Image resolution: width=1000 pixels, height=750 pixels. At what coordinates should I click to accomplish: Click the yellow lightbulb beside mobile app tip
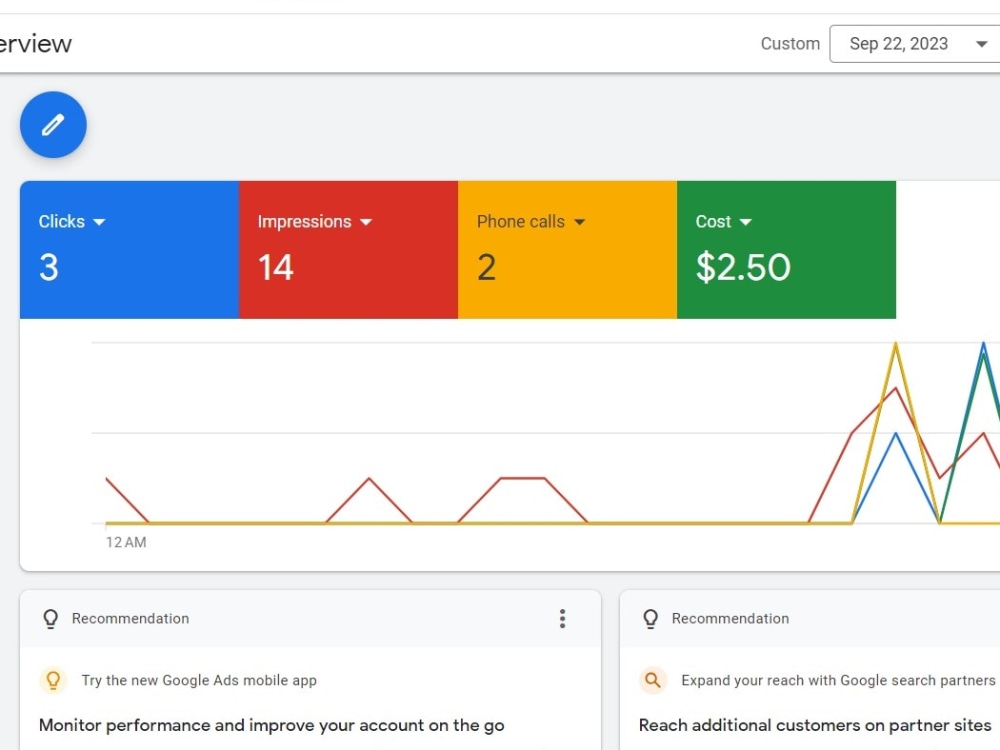[53, 680]
